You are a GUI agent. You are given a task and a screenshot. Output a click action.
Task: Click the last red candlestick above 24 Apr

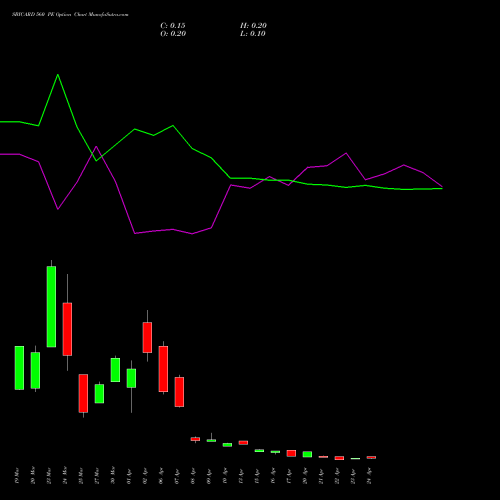(x=371, y=457)
